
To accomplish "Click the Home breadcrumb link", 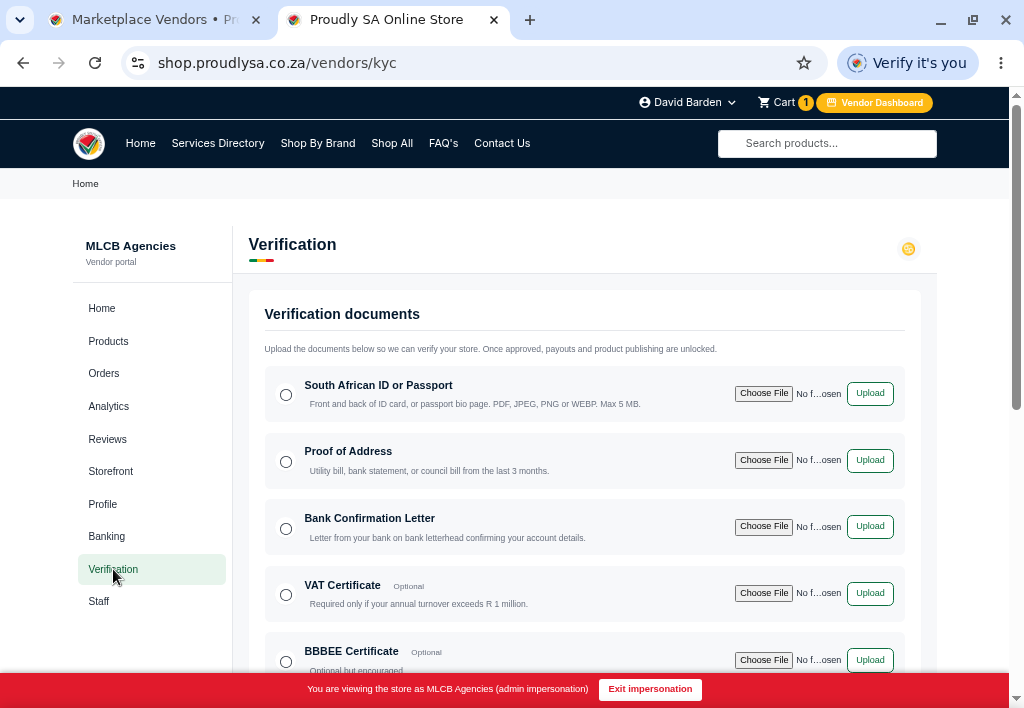I will click(x=86, y=184).
